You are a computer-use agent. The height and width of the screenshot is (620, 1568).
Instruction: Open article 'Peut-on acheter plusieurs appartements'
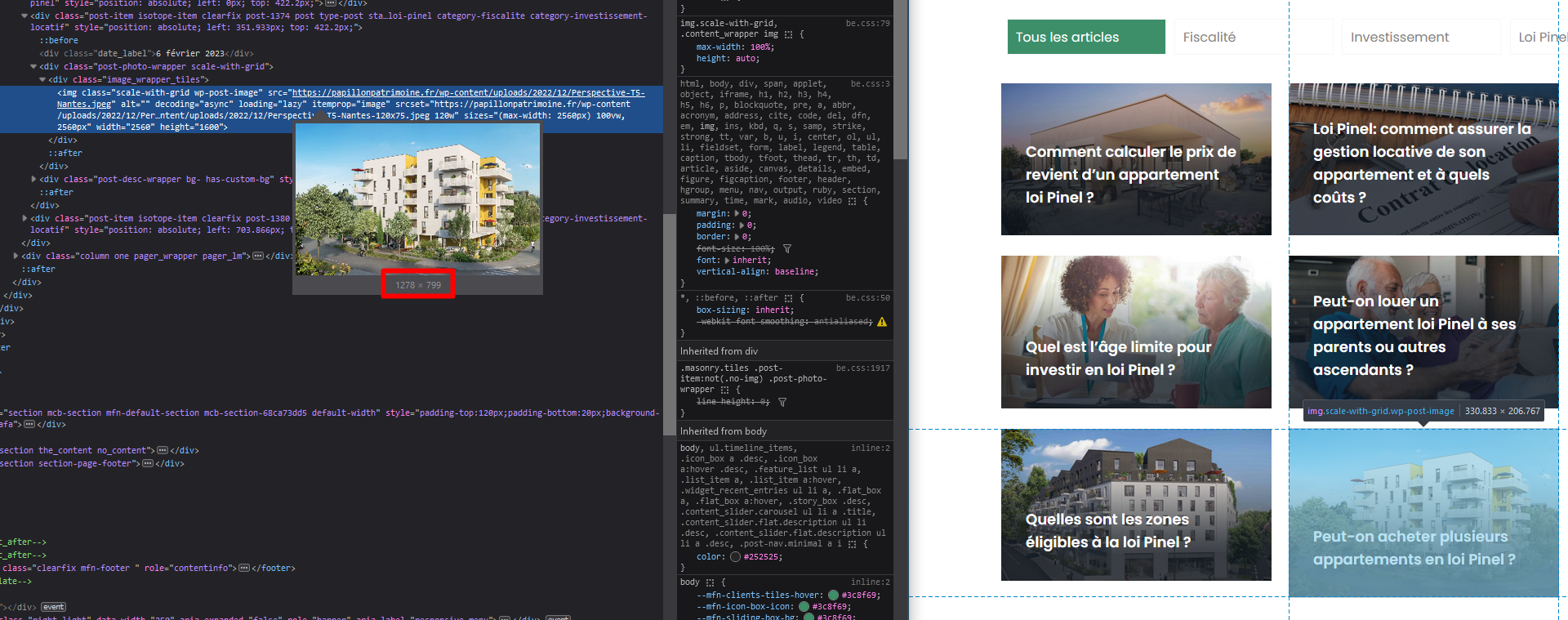coord(1423,513)
